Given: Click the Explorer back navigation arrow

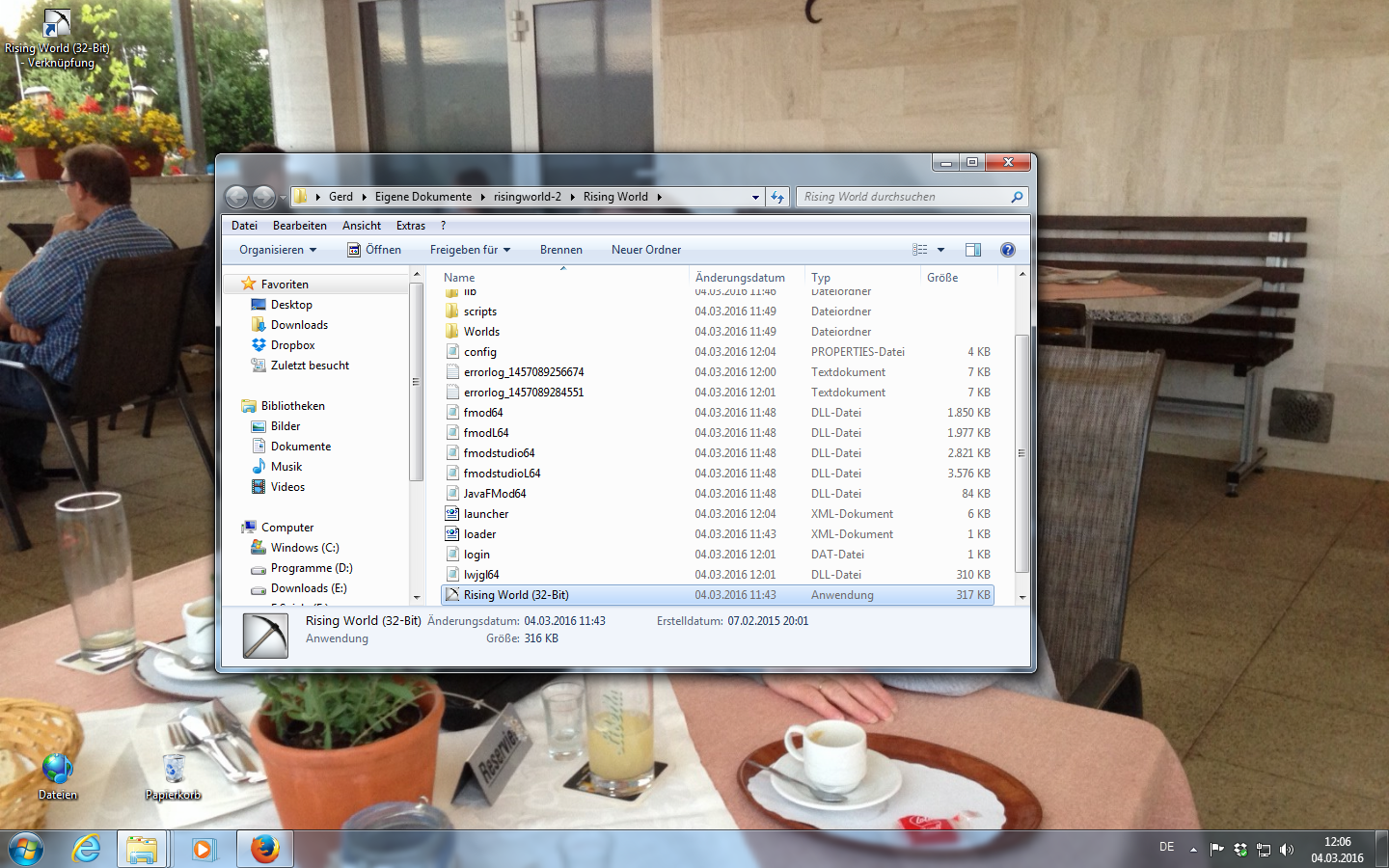Looking at the screenshot, I should (x=237, y=197).
